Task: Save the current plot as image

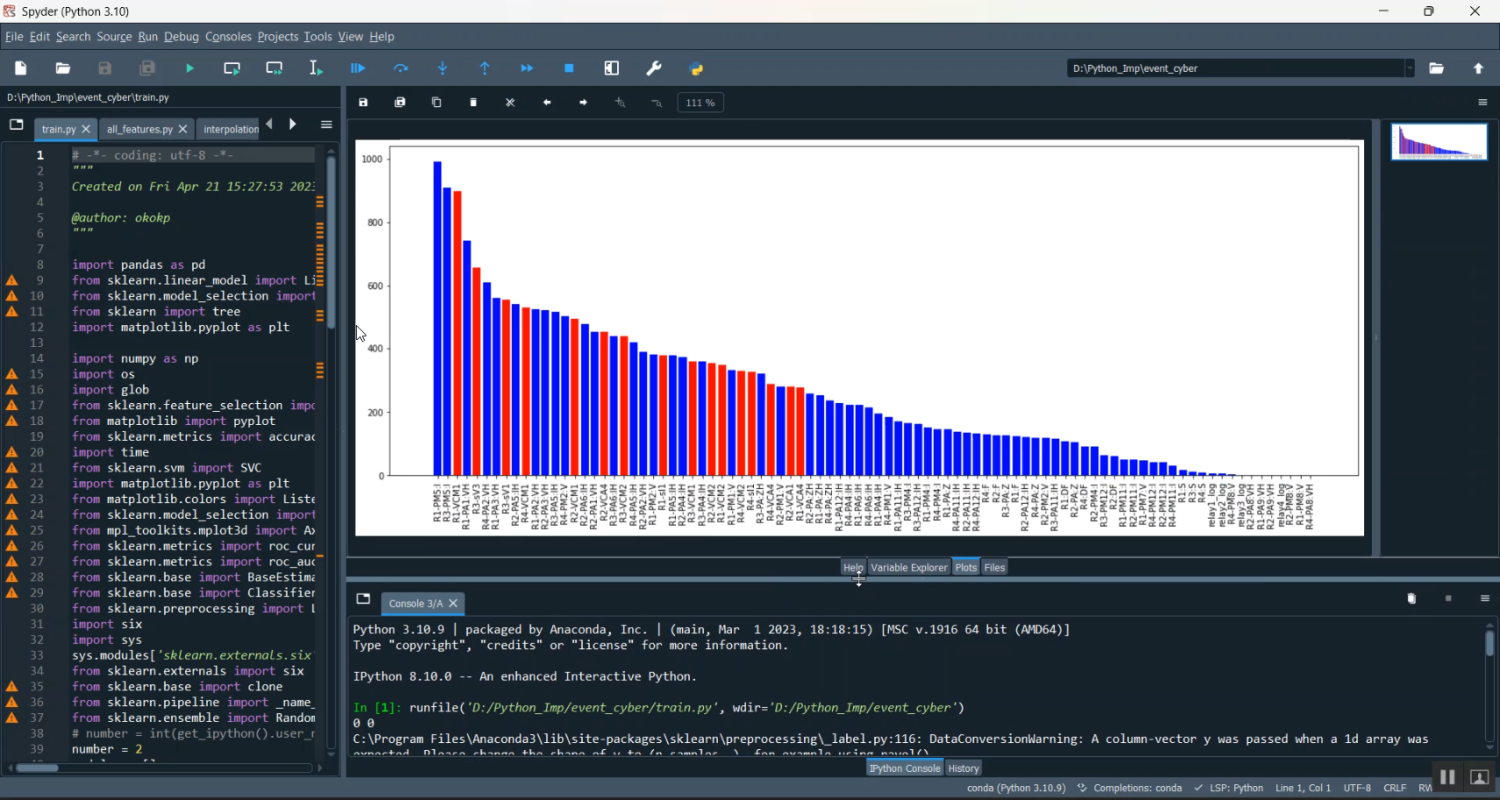Action: click(363, 101)
